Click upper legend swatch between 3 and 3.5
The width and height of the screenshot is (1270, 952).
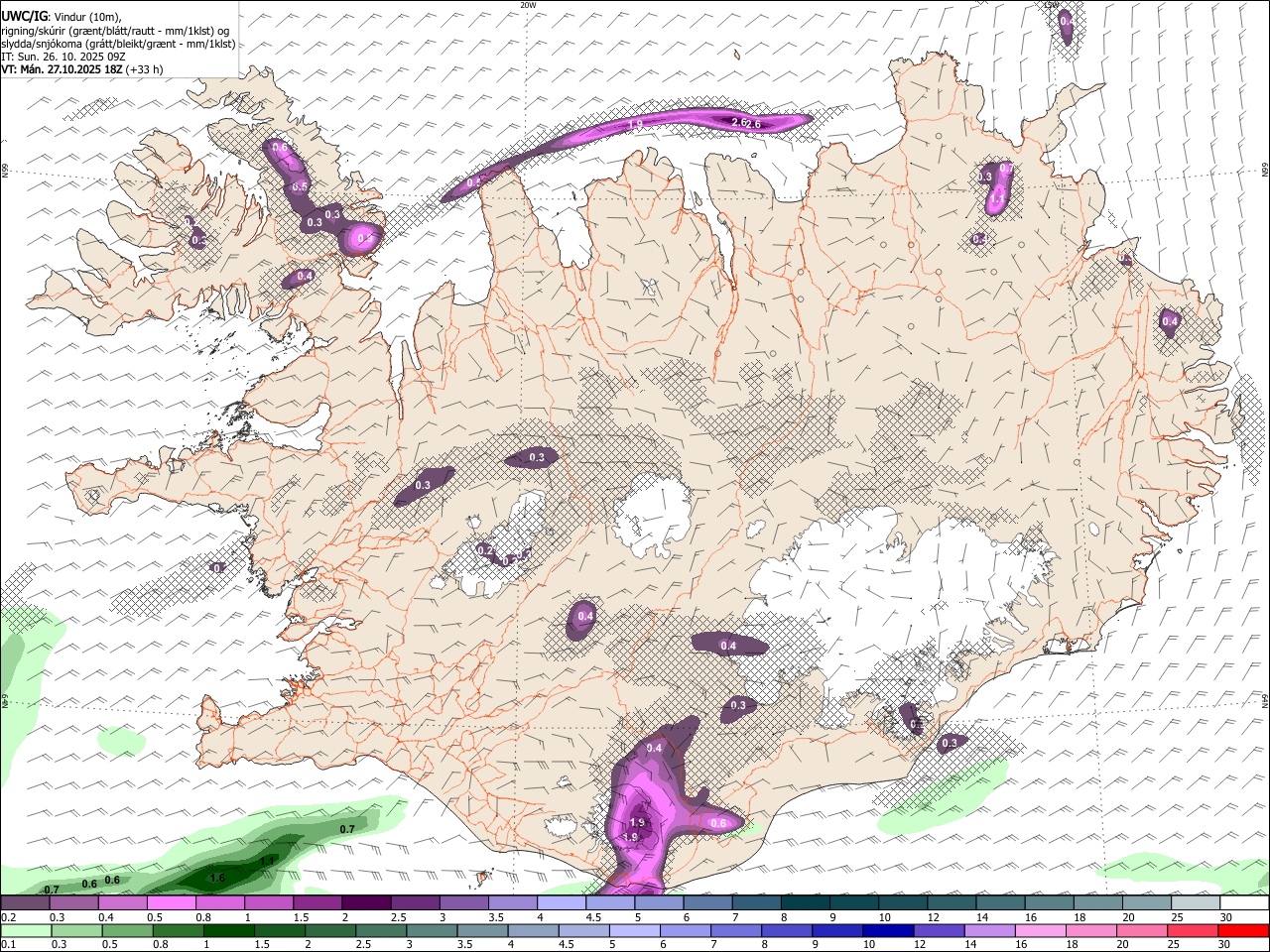click(x=463, y=903)
